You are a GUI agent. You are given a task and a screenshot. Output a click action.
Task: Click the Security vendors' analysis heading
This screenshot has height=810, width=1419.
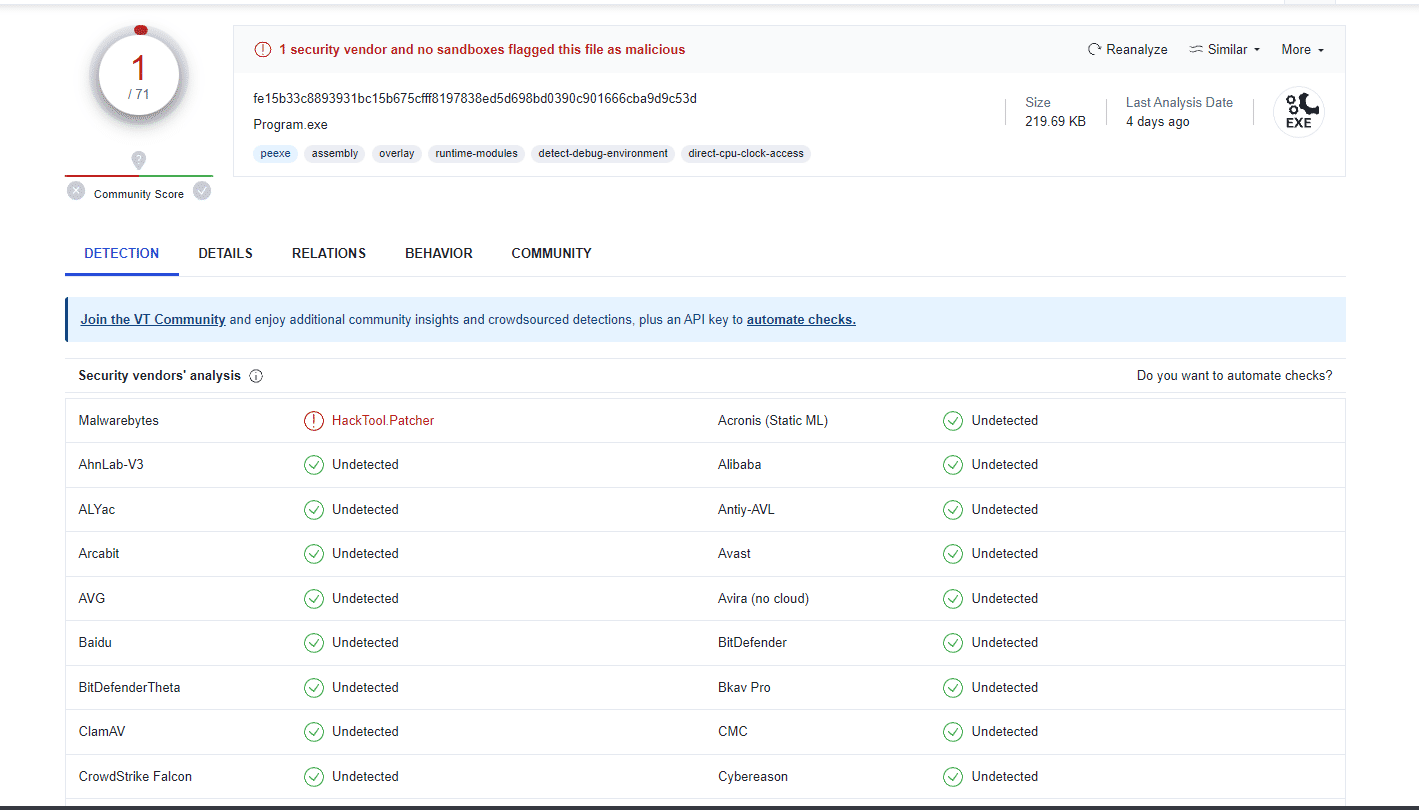(x=160, y=376)
